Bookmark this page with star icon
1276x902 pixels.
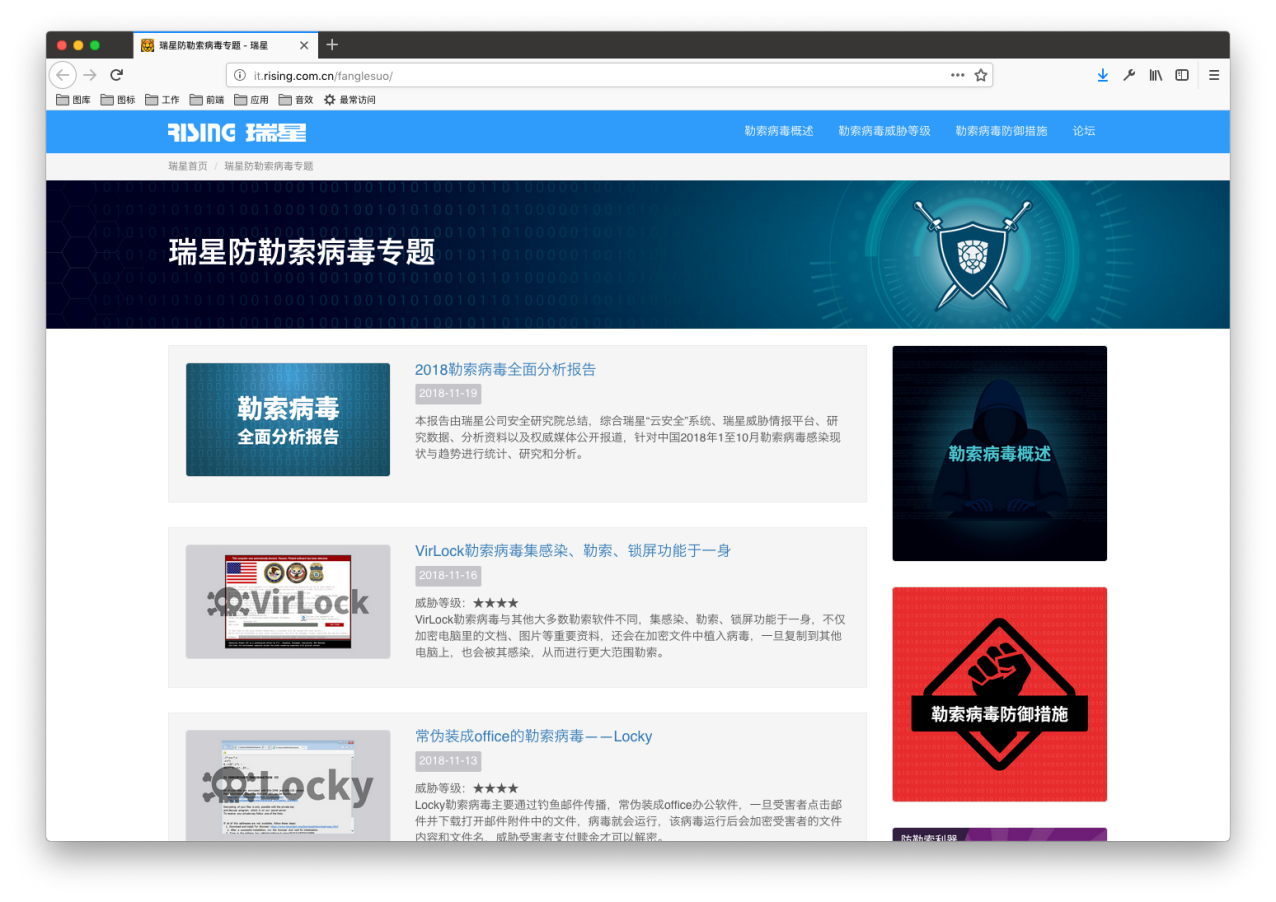coord(981,75)
